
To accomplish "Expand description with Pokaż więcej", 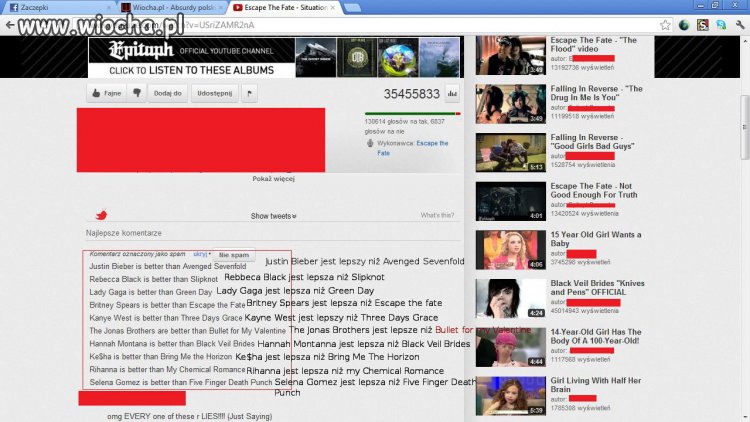I will [x=274, y=178].
